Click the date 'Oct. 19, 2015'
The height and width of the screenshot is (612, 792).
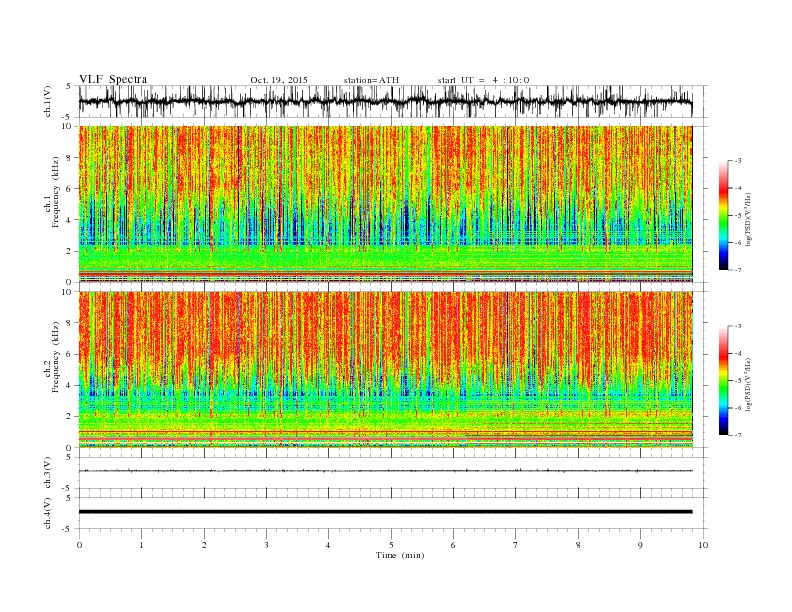tap(279, 80)
